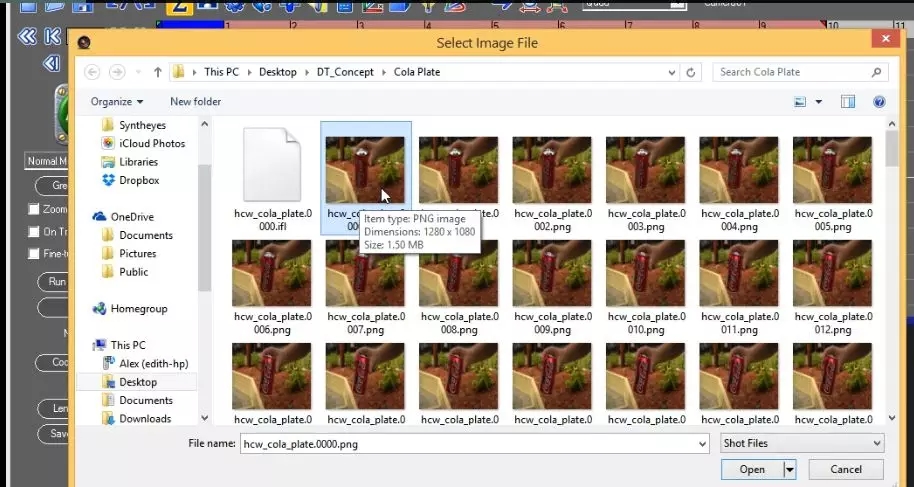The width and height of the screenshot is (914, 487).
Task: Expand the chevron after DT_Concept breadcrumb
Action: 384,72
